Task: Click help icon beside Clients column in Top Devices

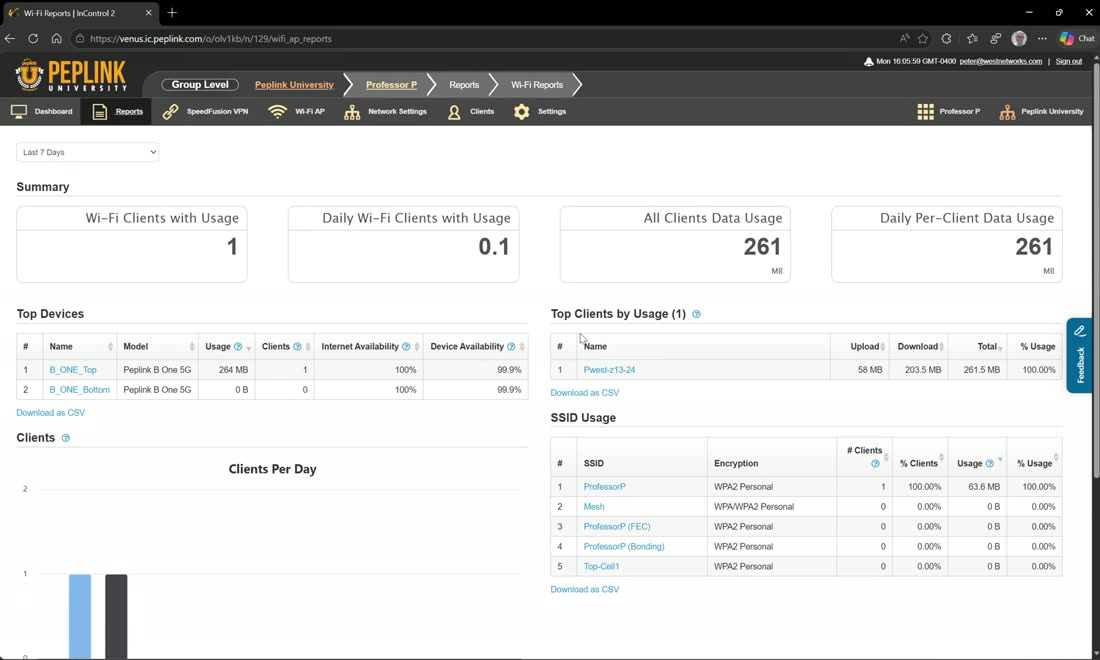Action: pos(297,346)
